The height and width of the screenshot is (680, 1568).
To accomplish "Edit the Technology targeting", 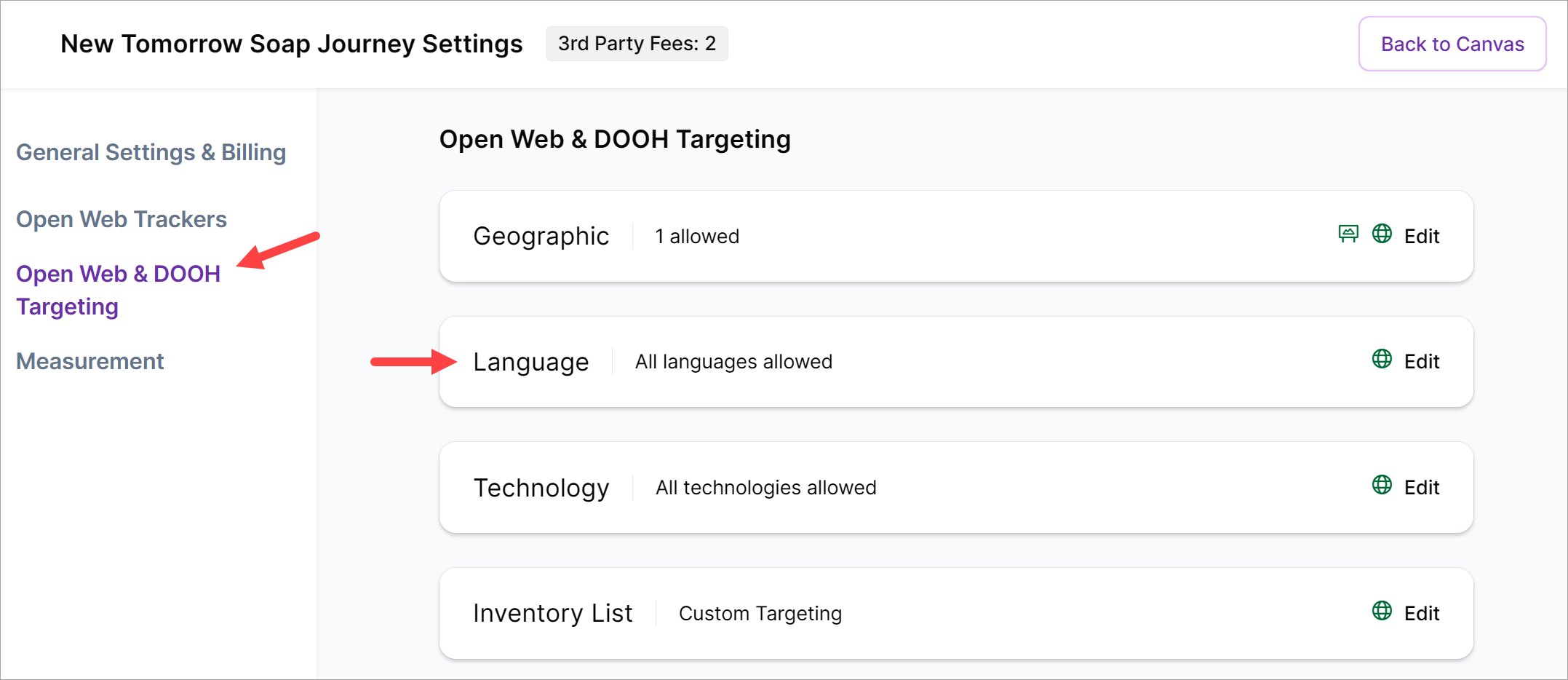I will pyautogui.click(x=1422, y=488).
